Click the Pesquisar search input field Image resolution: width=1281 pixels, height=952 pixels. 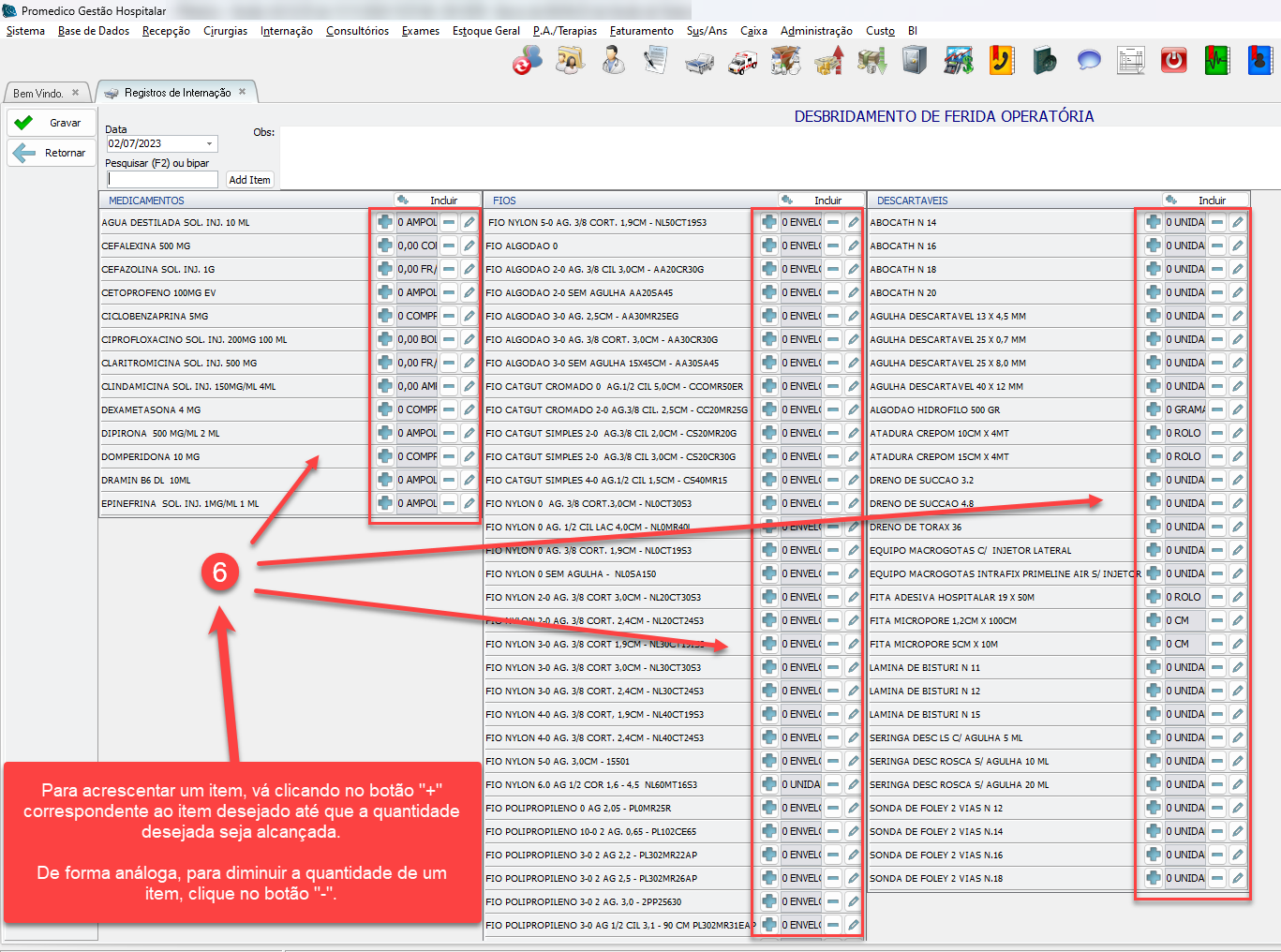[x=162, y=179]
